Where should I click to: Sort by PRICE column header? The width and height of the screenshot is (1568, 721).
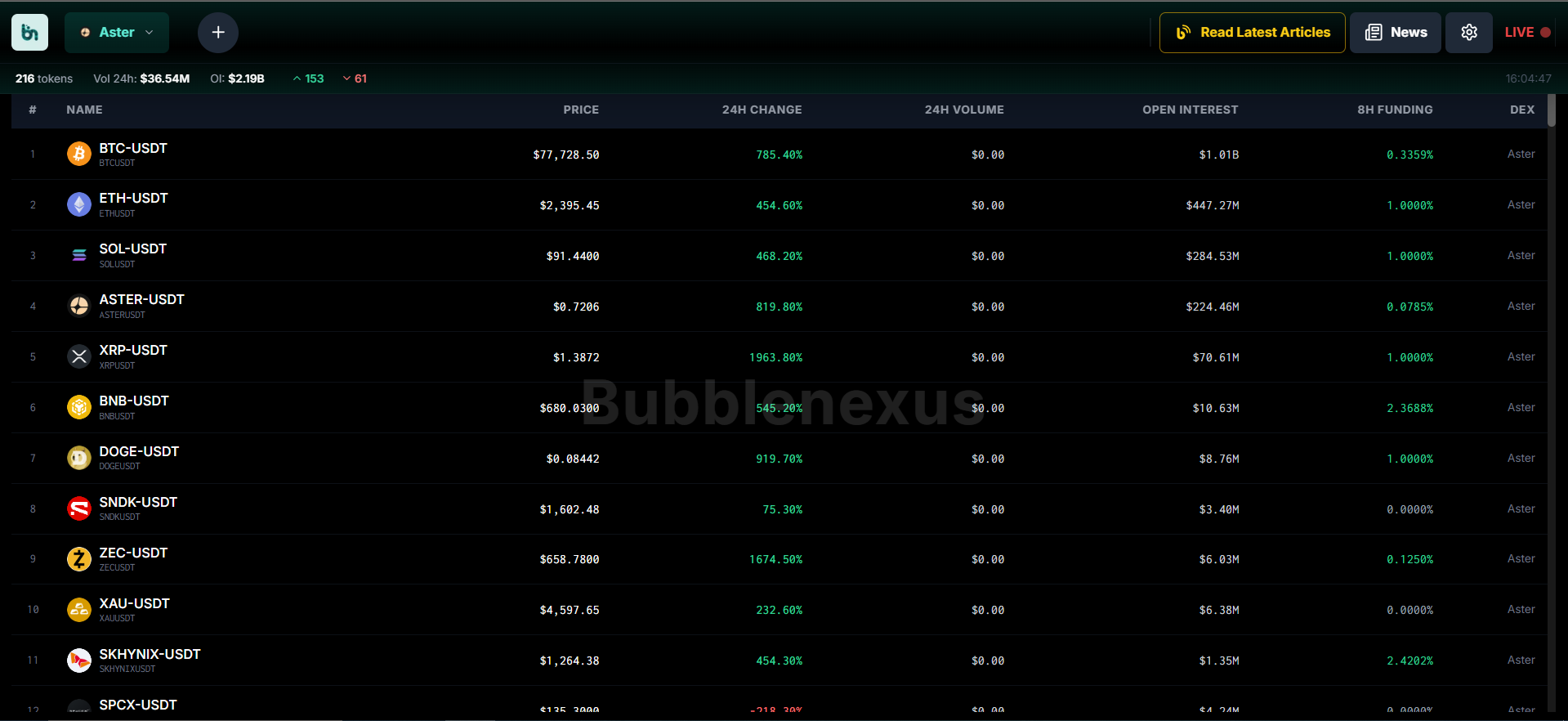[x=581, y=110]
